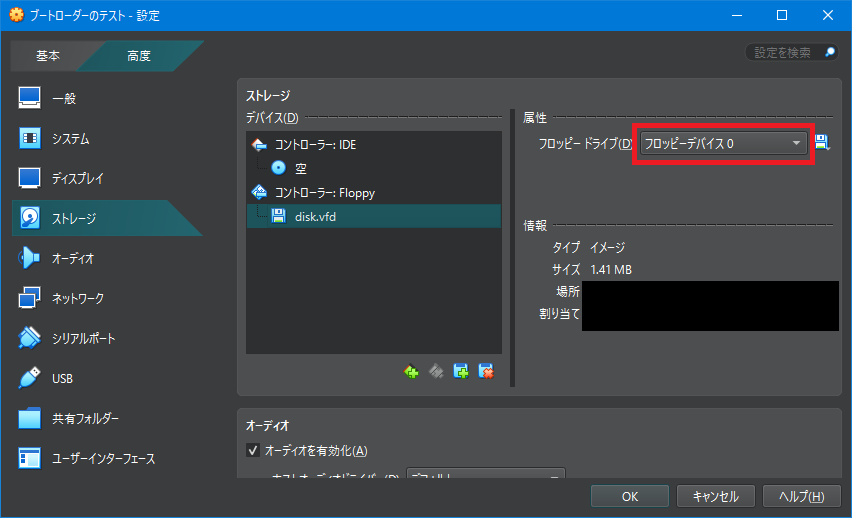The height and width of the screenshot is (518, 852).
Task: Toggle the オーディオを有効化 checkbox
Action: coord(253,450)
